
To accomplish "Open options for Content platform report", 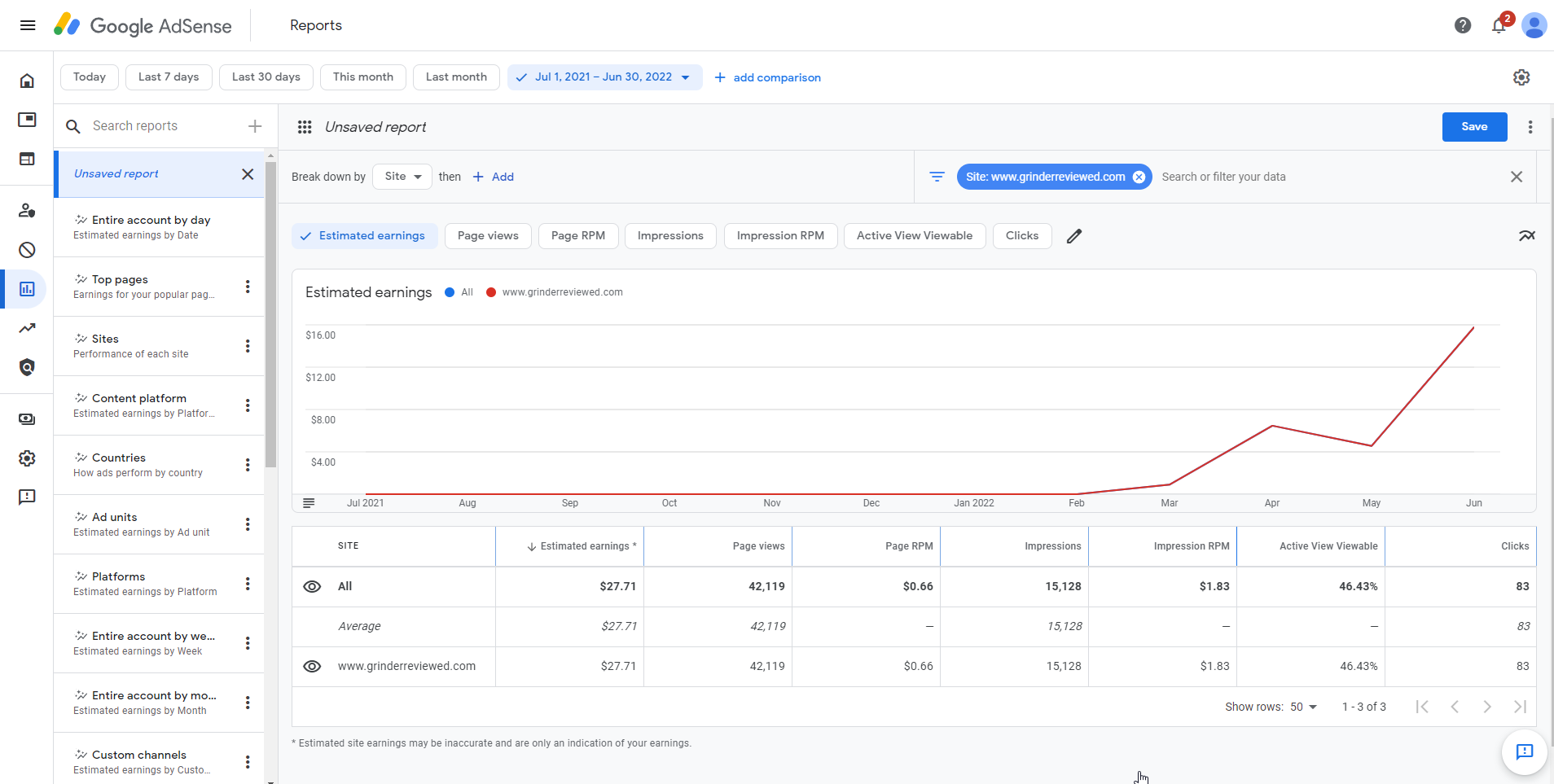I will [x=248, y=405].
